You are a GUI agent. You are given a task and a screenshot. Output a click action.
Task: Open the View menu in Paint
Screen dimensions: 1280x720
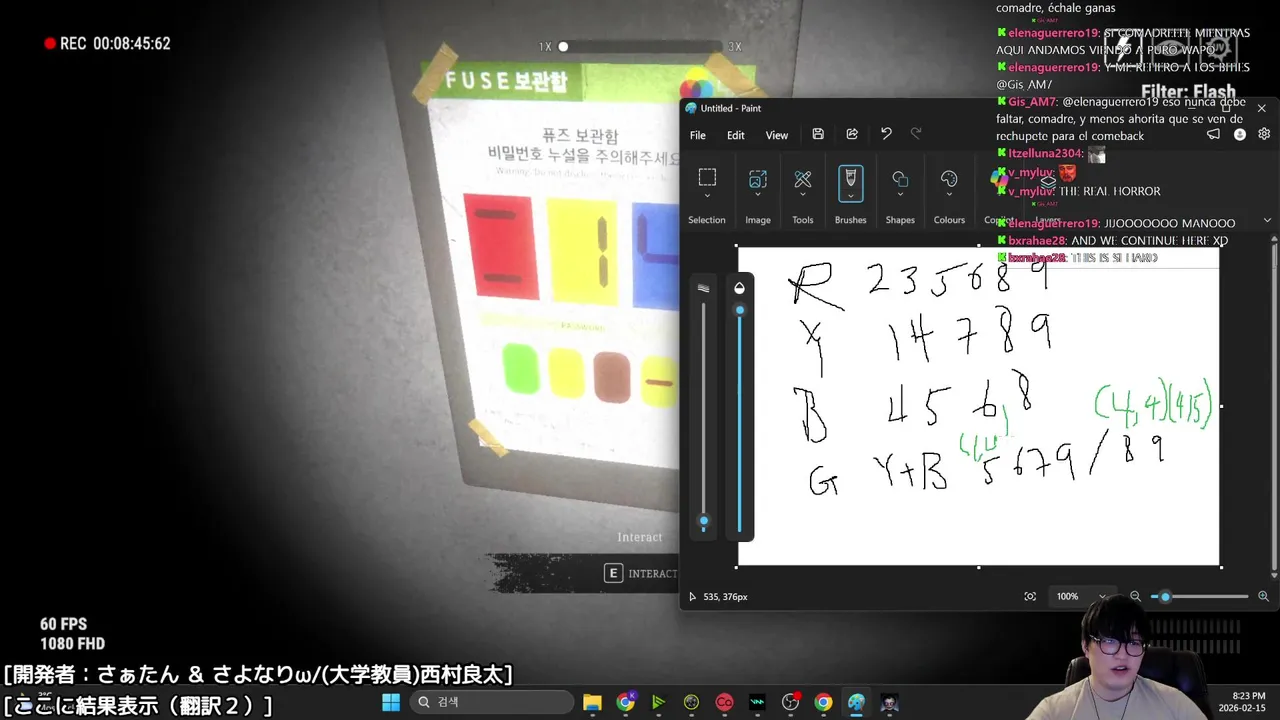(x=777, y=135)
